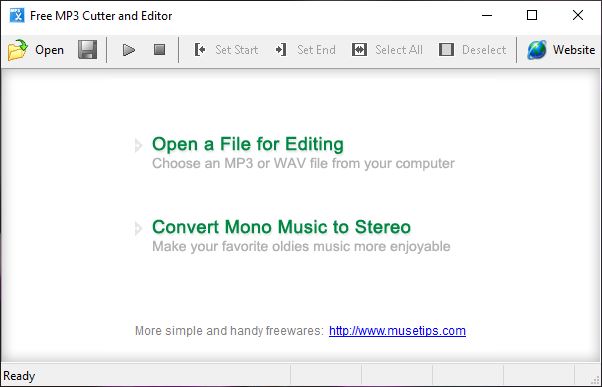Click Open a File for Editing
The height and width of the screenshot is (387, 602).
click(248, 144)
